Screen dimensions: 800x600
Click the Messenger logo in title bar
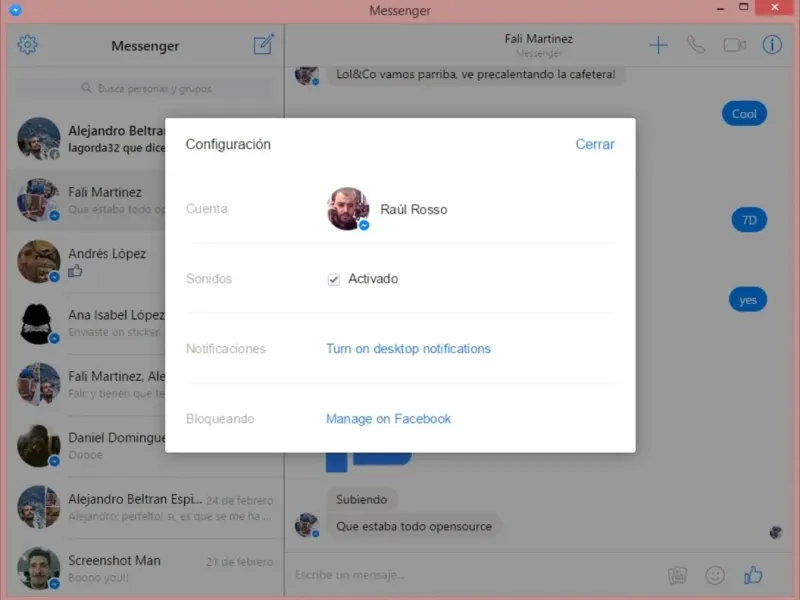(x=15, y=10)
